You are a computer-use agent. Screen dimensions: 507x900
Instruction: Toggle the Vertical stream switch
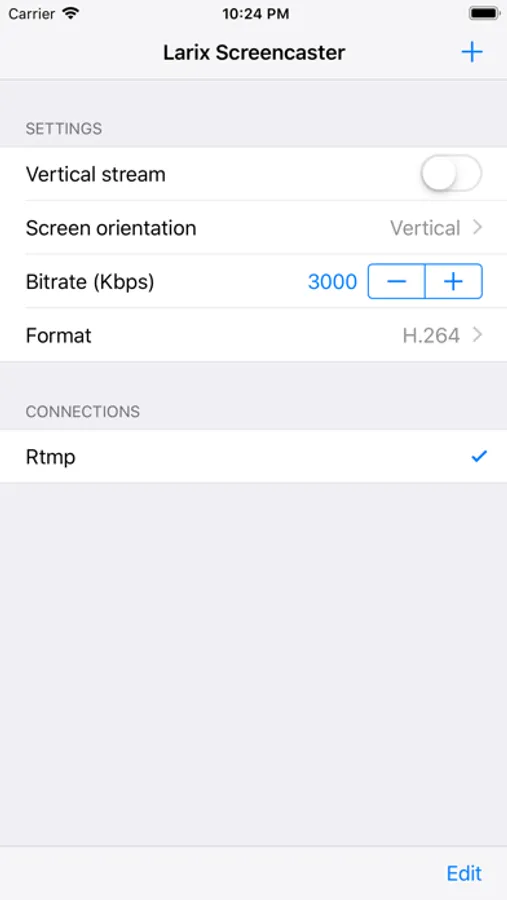pyautogui.click(x=451, y=173)
